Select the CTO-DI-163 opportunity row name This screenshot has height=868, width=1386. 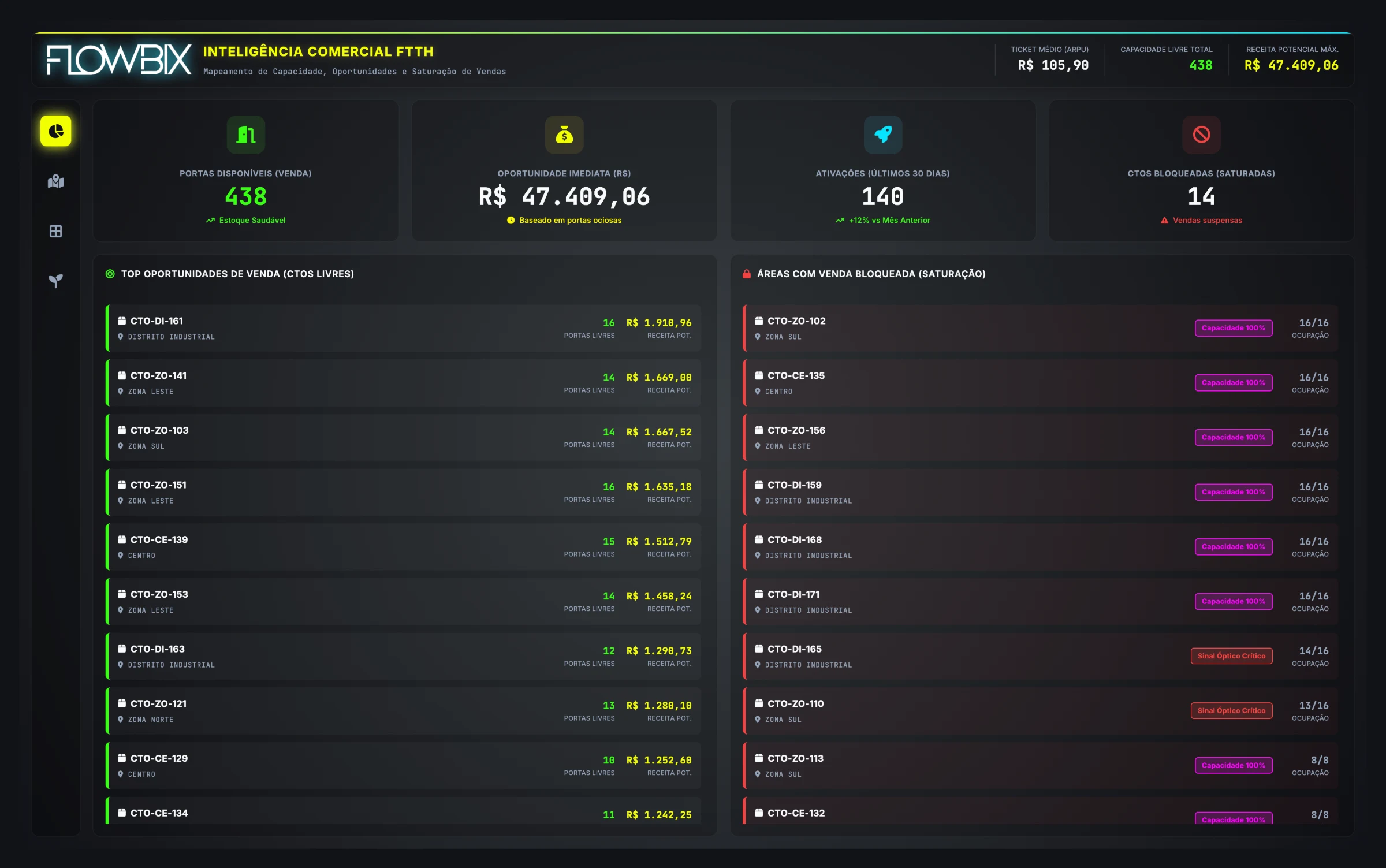coord(158,649)
